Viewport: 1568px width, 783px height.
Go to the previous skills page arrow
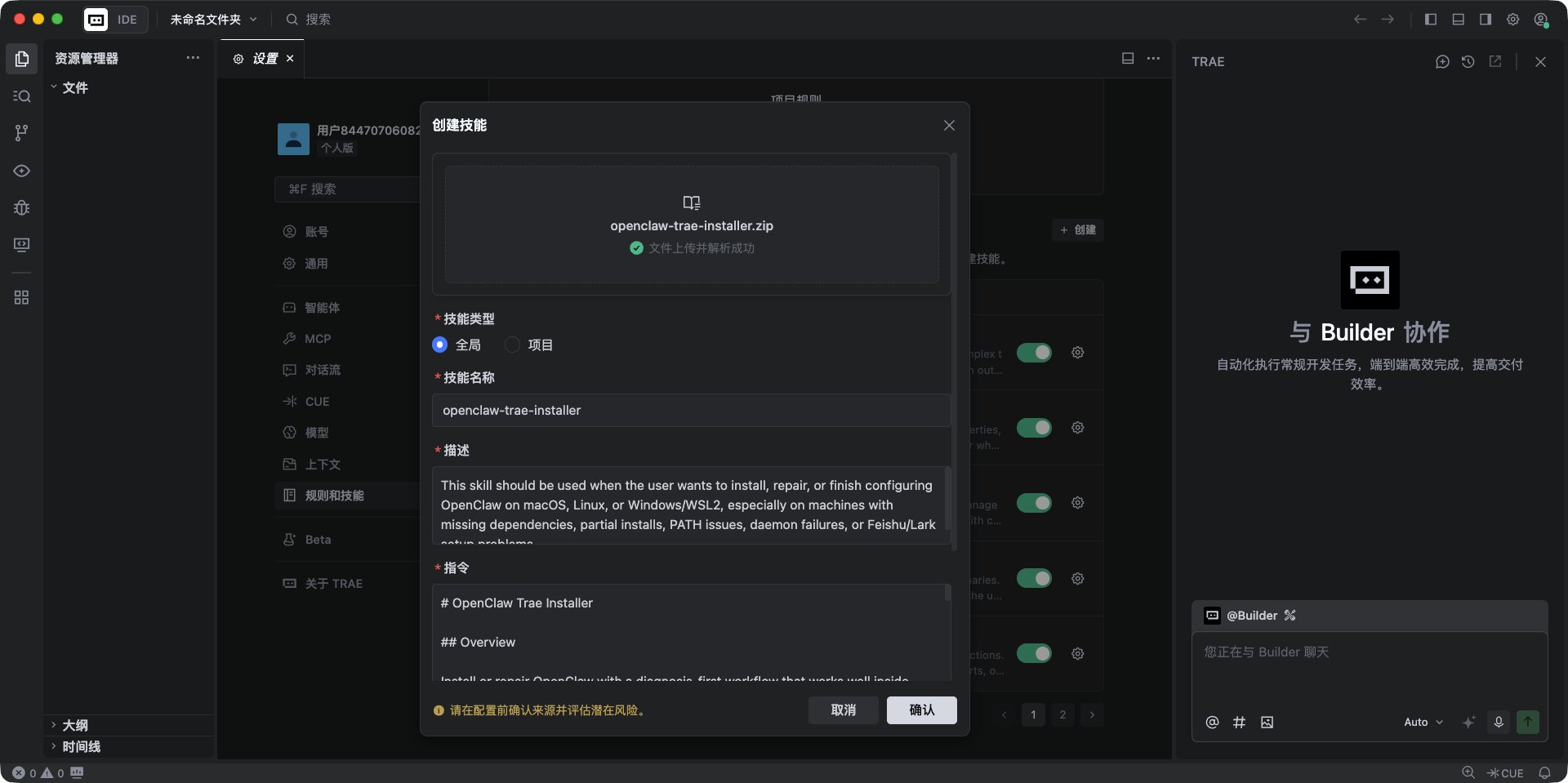click(1004, 715)
